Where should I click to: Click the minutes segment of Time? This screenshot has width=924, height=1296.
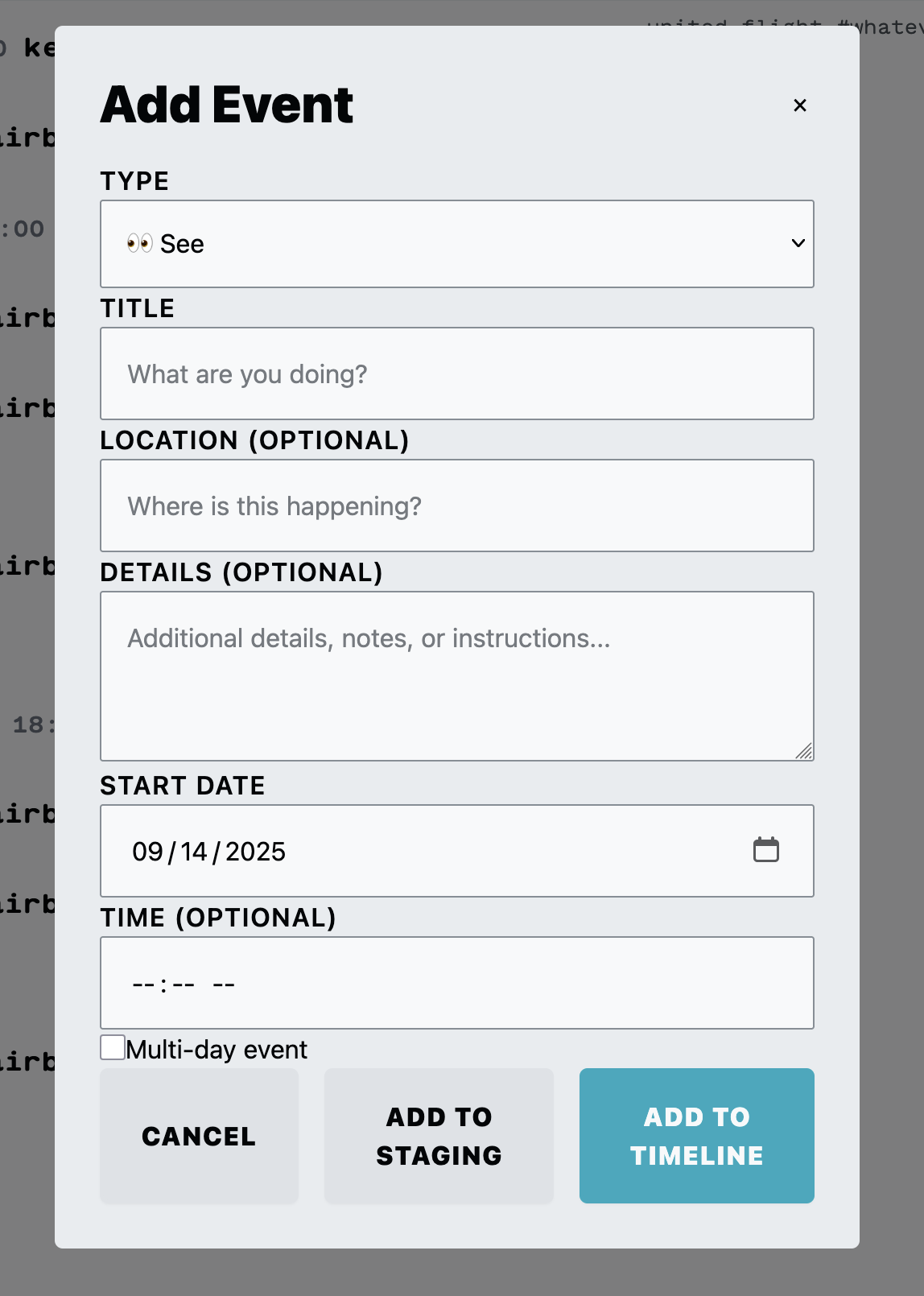point(184,984)
